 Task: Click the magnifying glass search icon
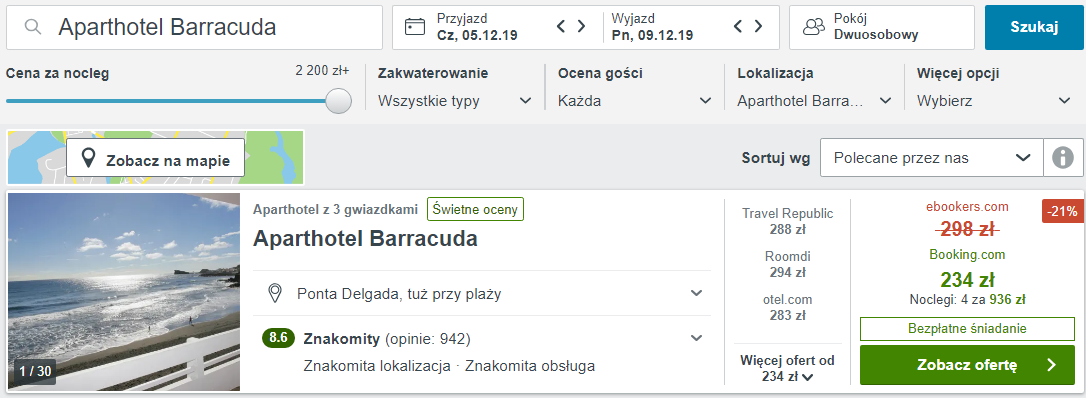[32, 27]
